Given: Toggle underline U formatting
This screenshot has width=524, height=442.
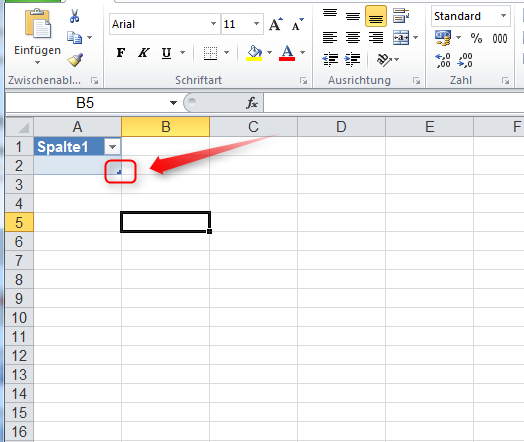Looking at the screenshot, I should 166,53.
